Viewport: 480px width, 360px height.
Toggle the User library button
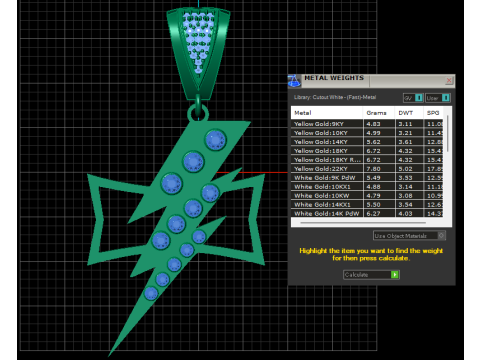[438, 98]
